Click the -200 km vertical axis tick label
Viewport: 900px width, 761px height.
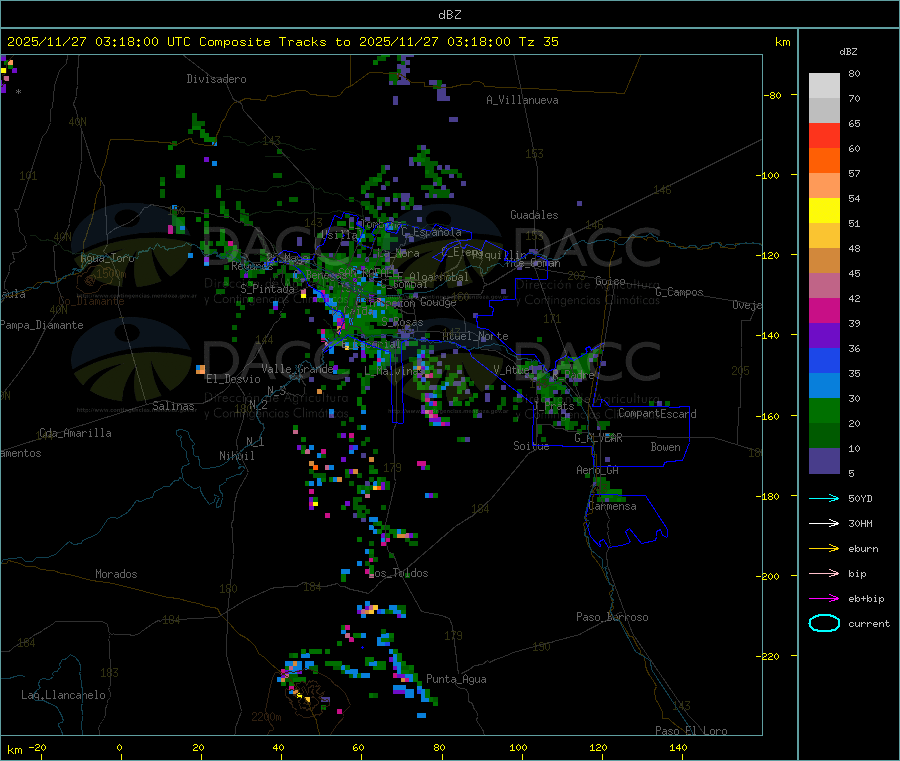point(767,576)
